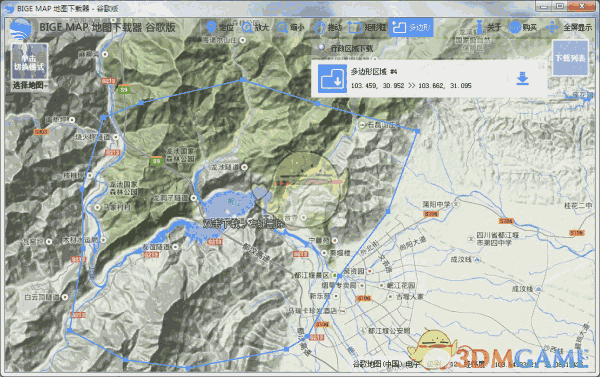The width and height of the screenshot is (600, 377).
Task: Click the coordinates text 103.459, 30.952
Action: pyautogui.click(x=377, y=85)
